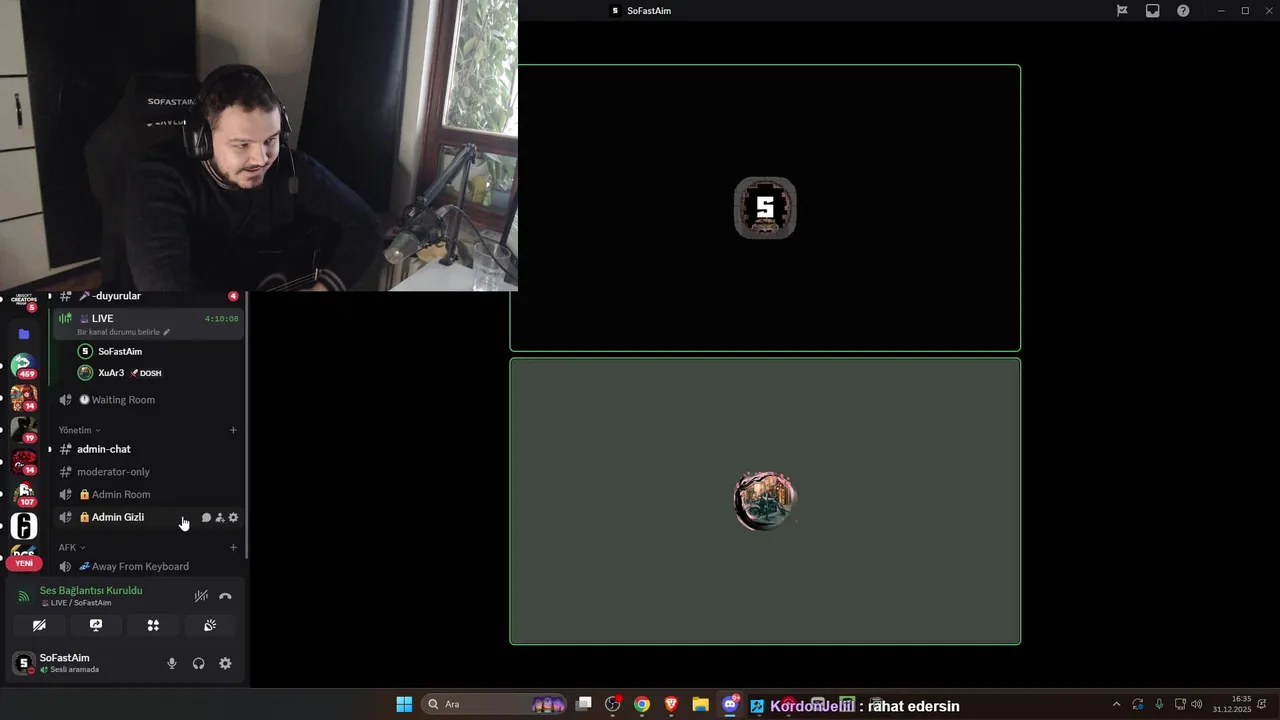
Task: Collapse the AFK category
Action: coord(72,547)
